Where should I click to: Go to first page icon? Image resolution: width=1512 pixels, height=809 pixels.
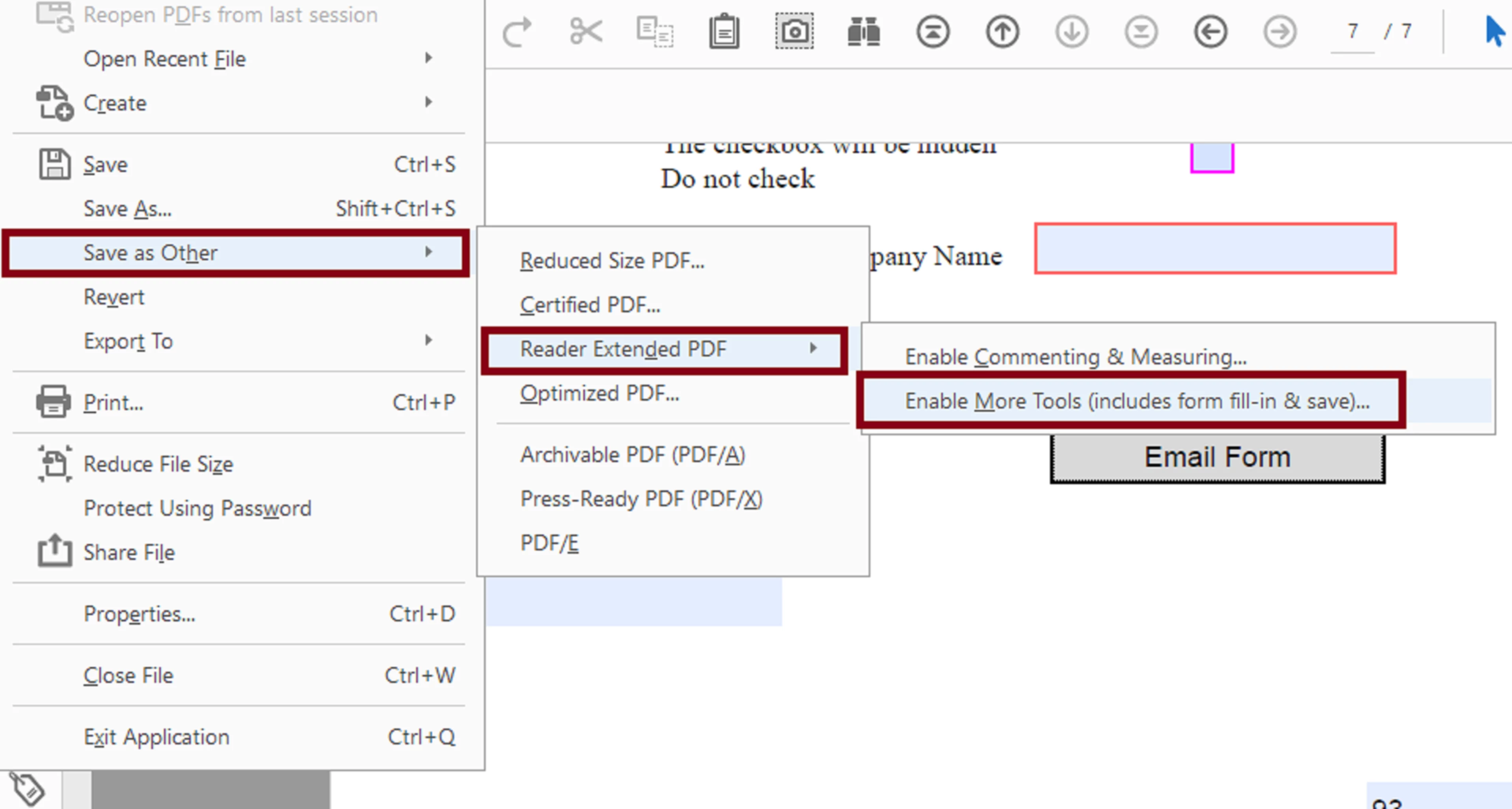coord(933,32)
